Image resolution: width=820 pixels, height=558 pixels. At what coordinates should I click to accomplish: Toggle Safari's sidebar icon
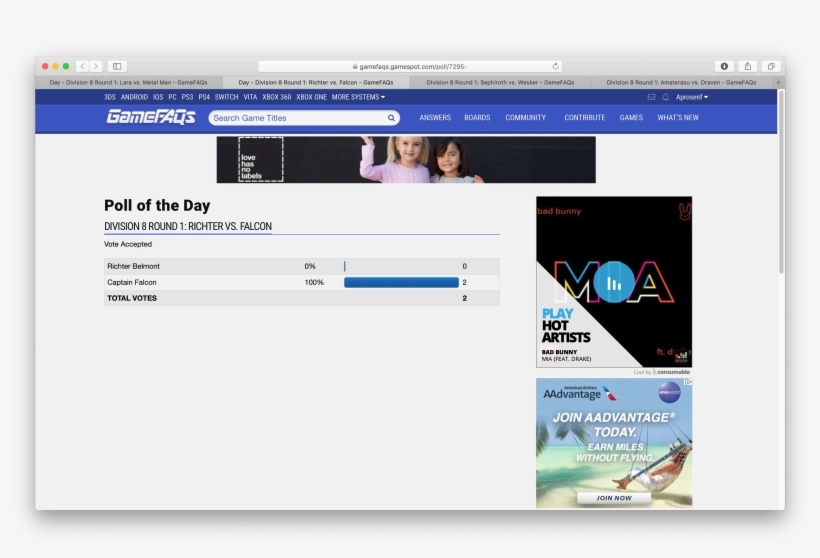(117, 66)
